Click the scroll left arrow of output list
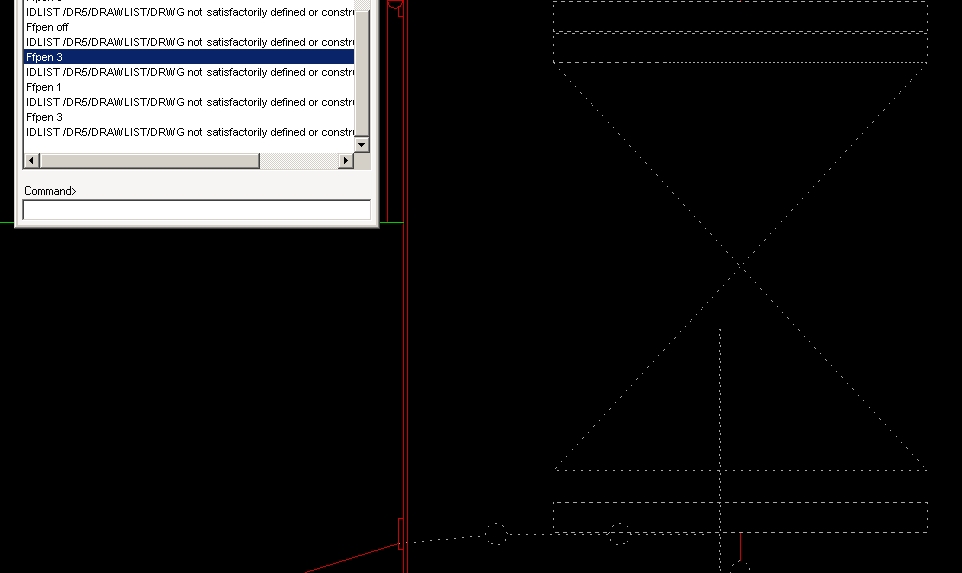 (32, 161)
